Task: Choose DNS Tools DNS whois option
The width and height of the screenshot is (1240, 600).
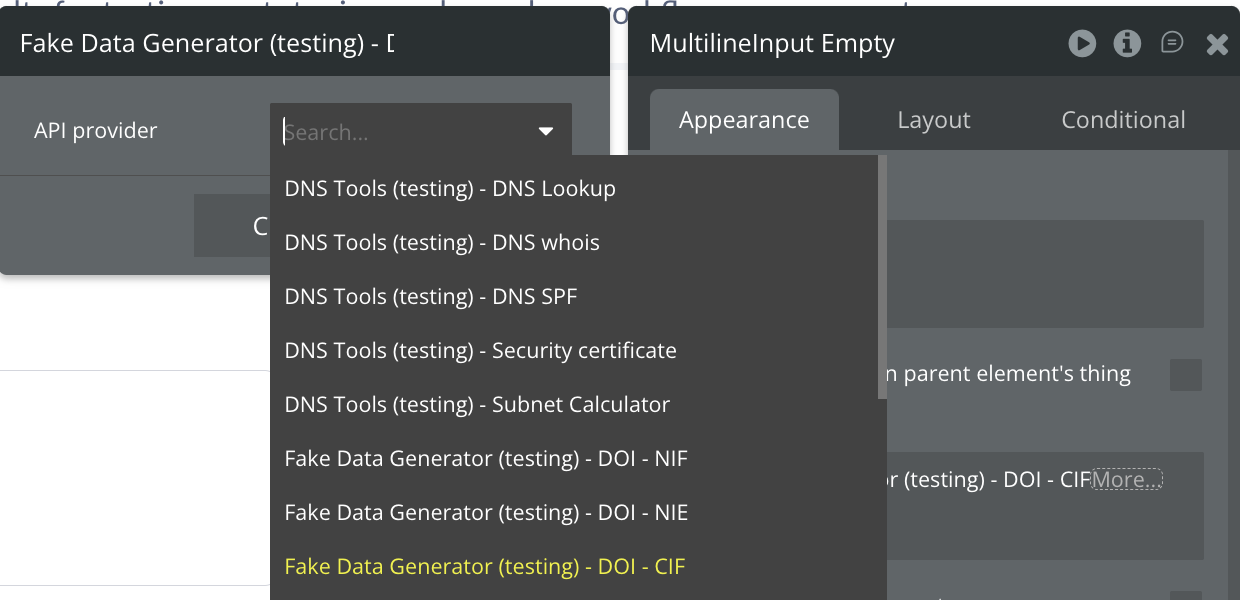Action: [442, 243]
